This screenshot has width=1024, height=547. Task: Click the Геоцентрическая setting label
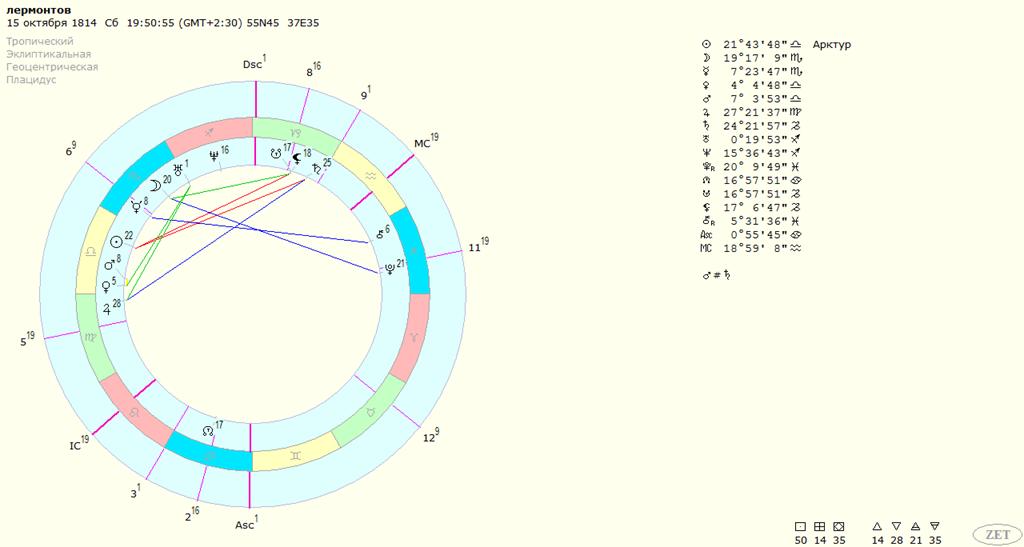coord(52,67)
